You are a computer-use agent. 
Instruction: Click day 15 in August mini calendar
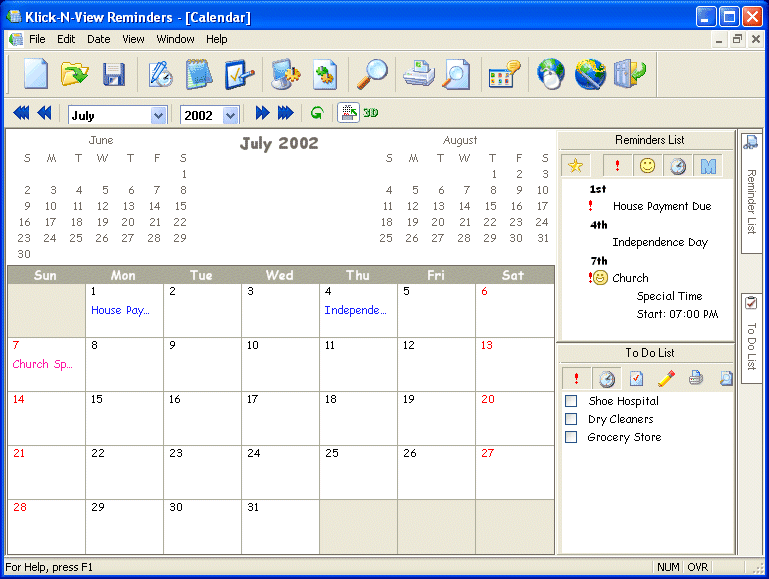coord(490,206)
